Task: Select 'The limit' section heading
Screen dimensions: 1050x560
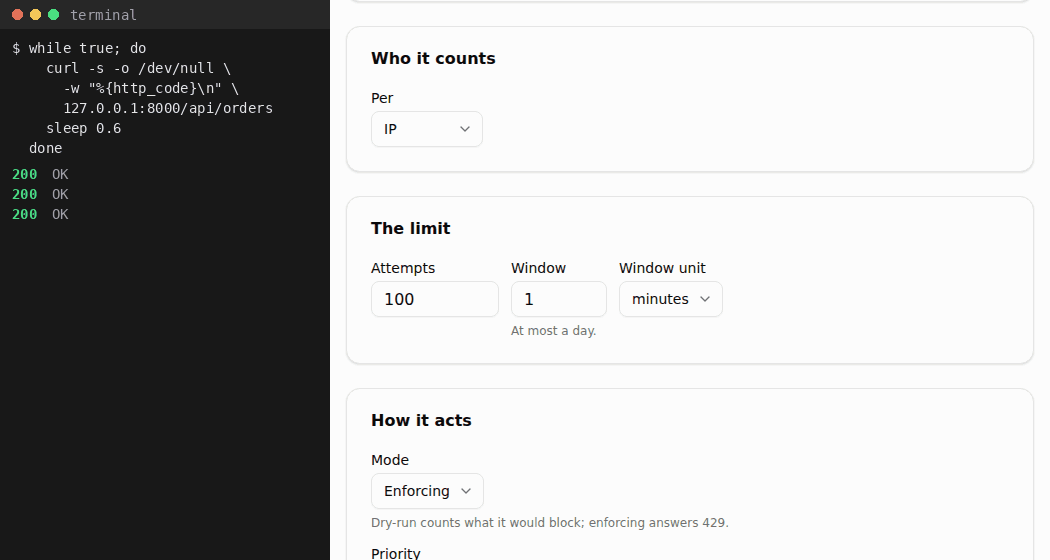Action: 410,228
